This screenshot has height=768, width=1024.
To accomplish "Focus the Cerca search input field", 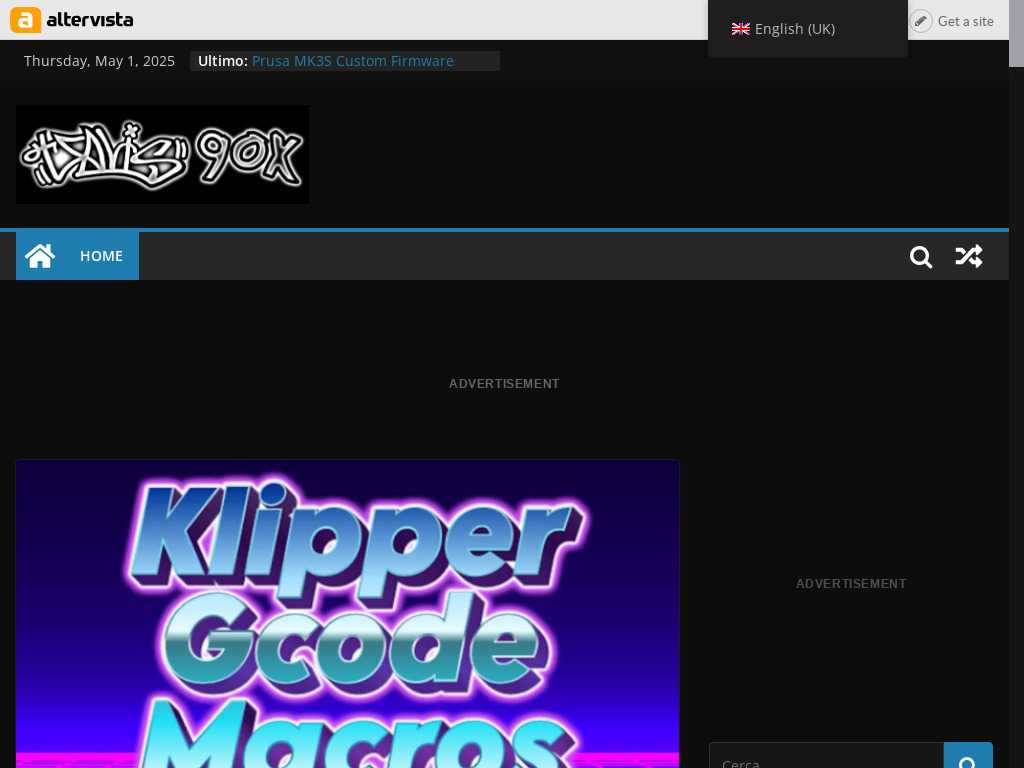I will tap(826, 756).
